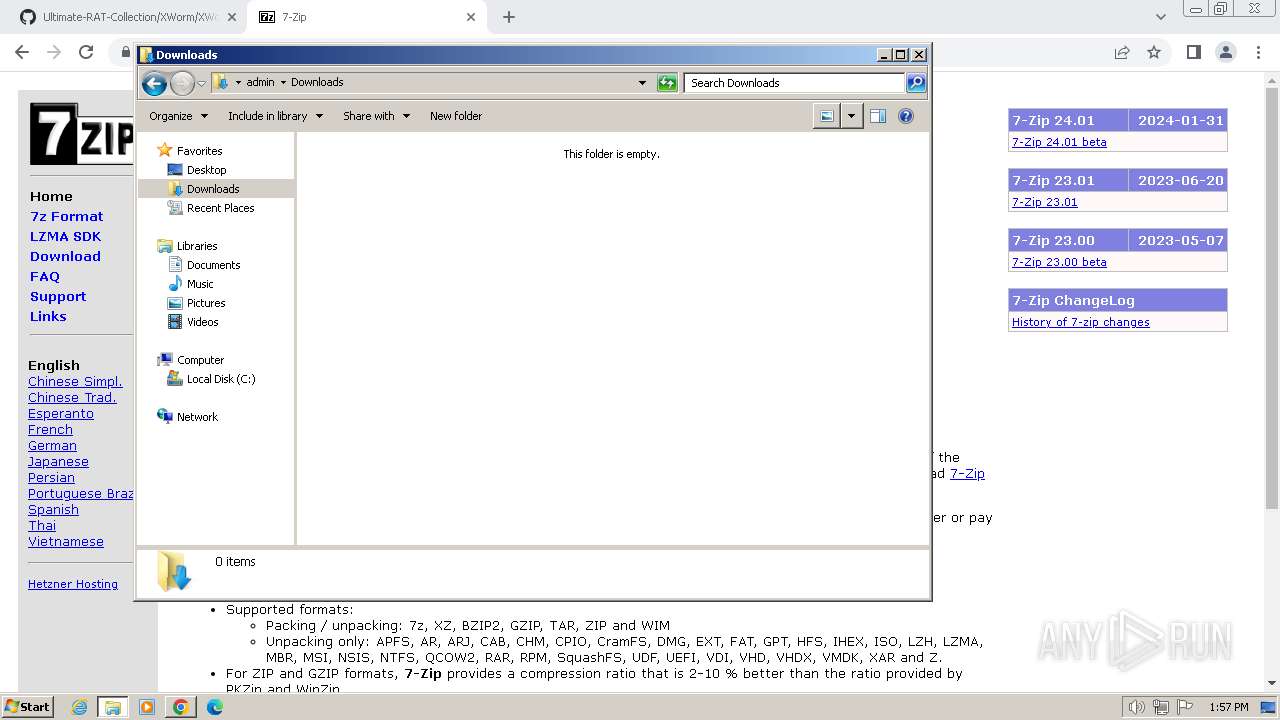The width and height of the screenshot is (1280, 720).
Task: Bookmark this page star icon
Action: pyautogui.click(x=1154, y=52)
